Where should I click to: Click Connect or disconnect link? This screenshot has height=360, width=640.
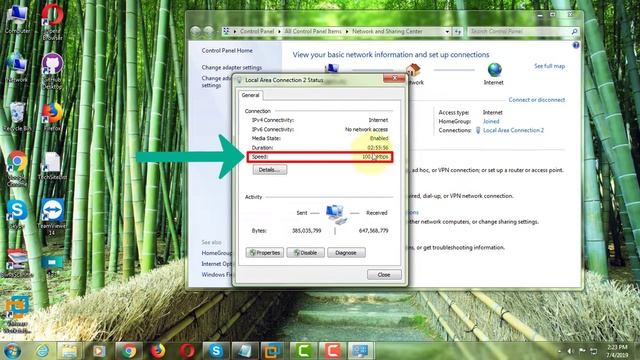[537, 100]
